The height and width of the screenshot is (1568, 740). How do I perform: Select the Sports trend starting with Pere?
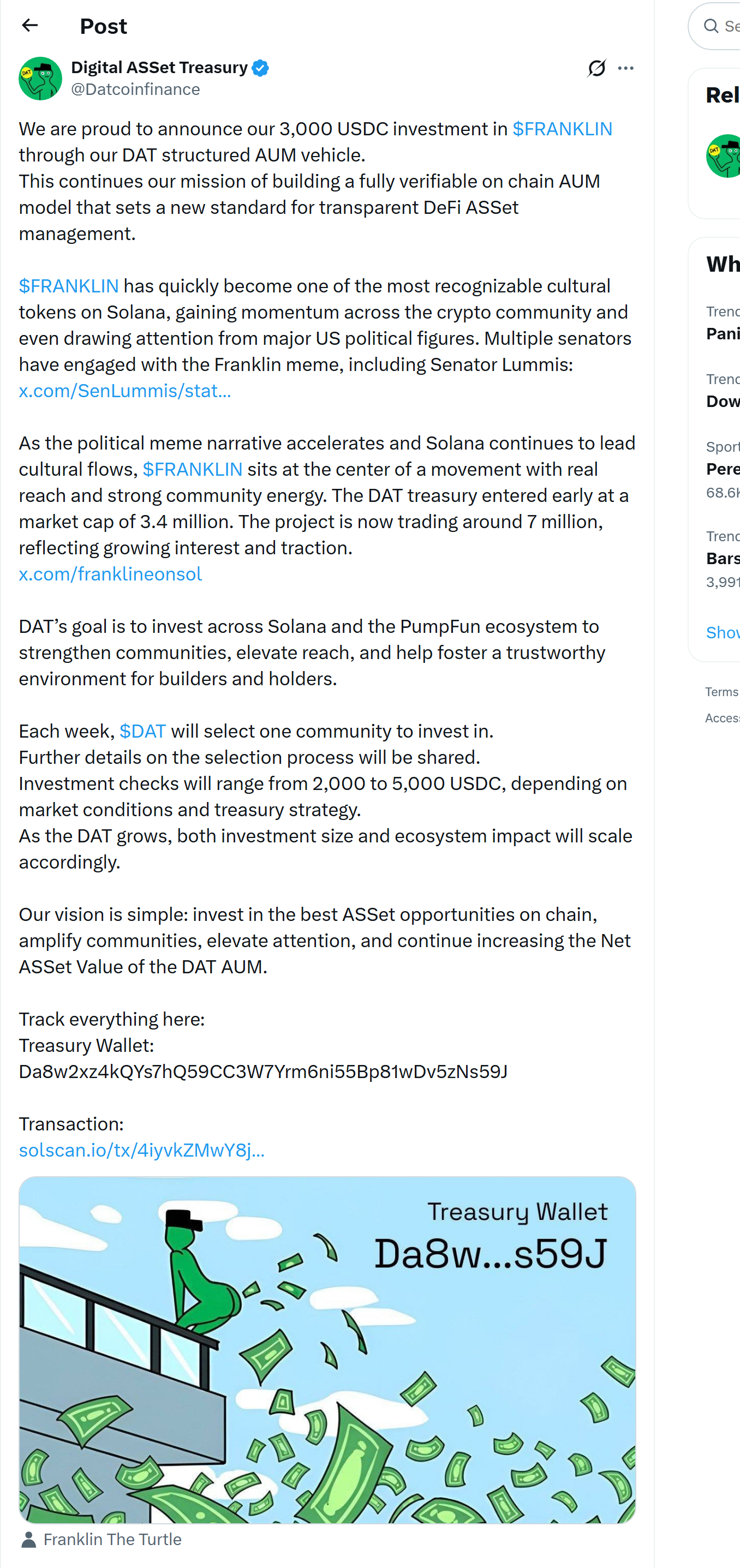pyautogui.click(x=723, y=469)
